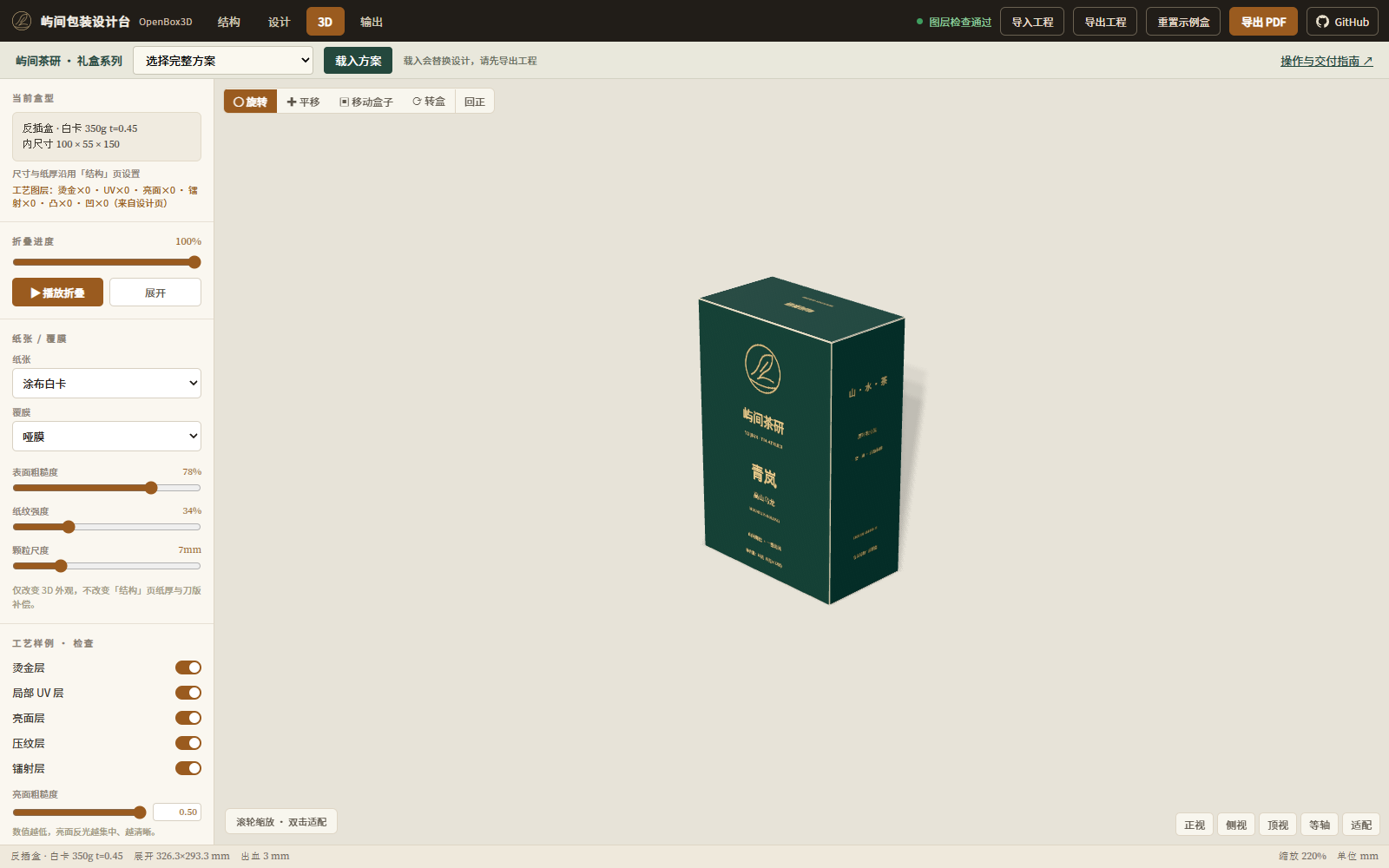Switch to 顶视 top view
The width and height of the screenshot is (1389, 868).
click(x=1278, y=825)
